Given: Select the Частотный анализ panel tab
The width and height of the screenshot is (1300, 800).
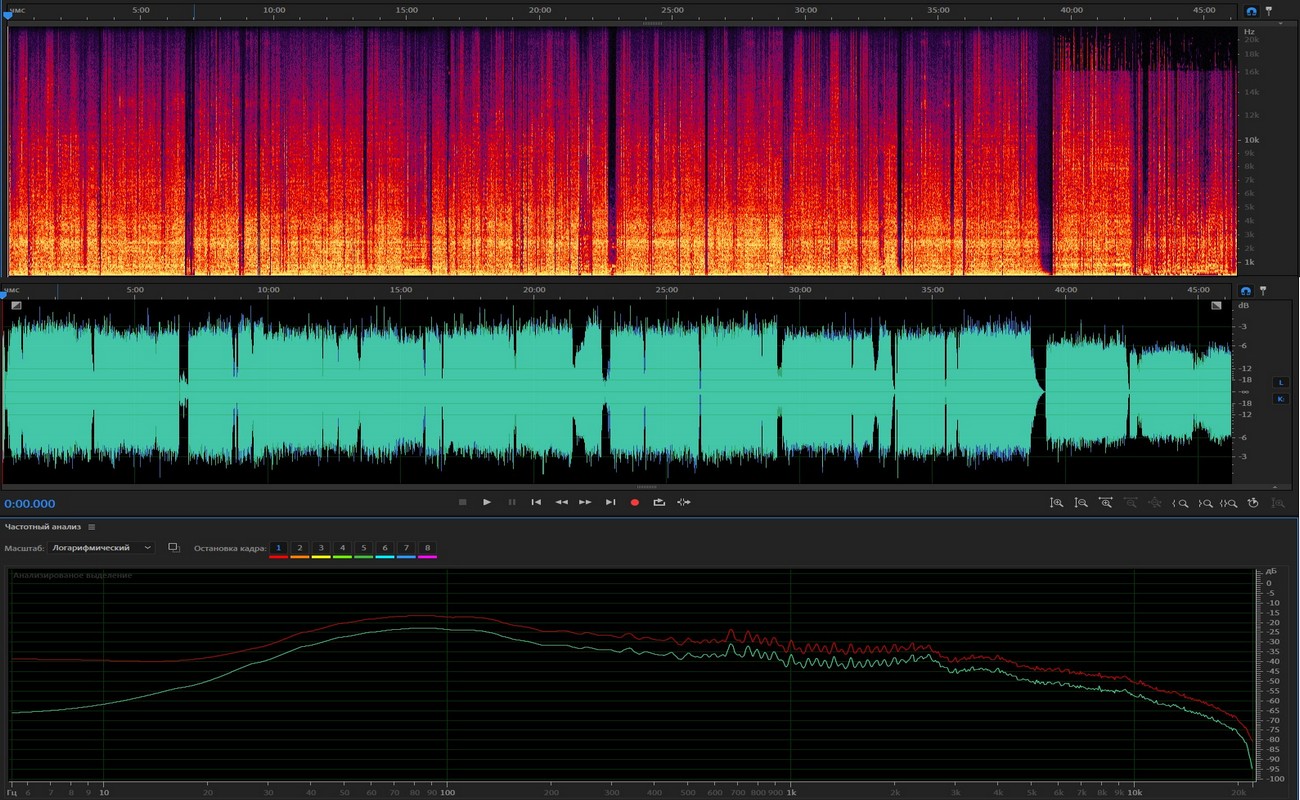Looking at the screenshot, I should pos(44,526).
